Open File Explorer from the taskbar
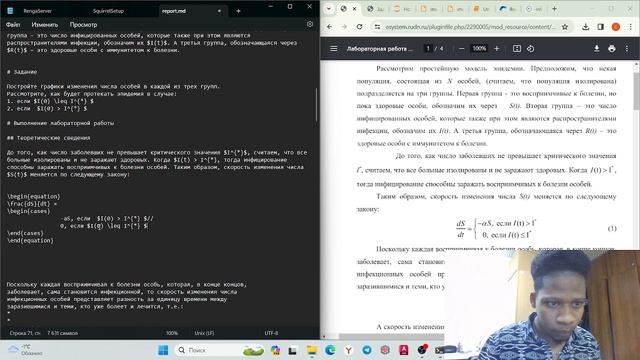Viewport: 640px width, 360px height. click(x=312, y=350)
